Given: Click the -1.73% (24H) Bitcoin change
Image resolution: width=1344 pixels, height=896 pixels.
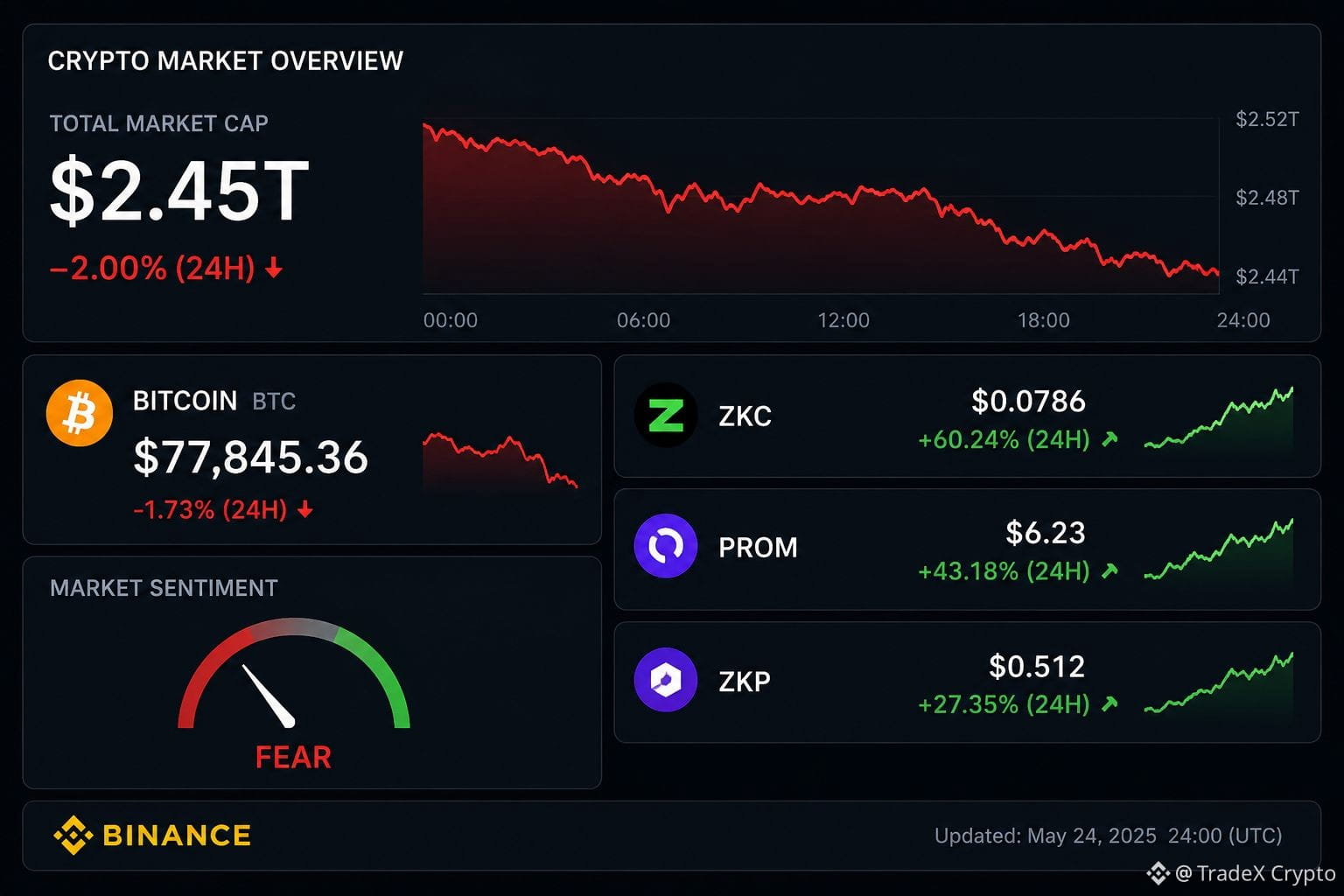Looking at the screenshot, I should click(x=210, y=509).
